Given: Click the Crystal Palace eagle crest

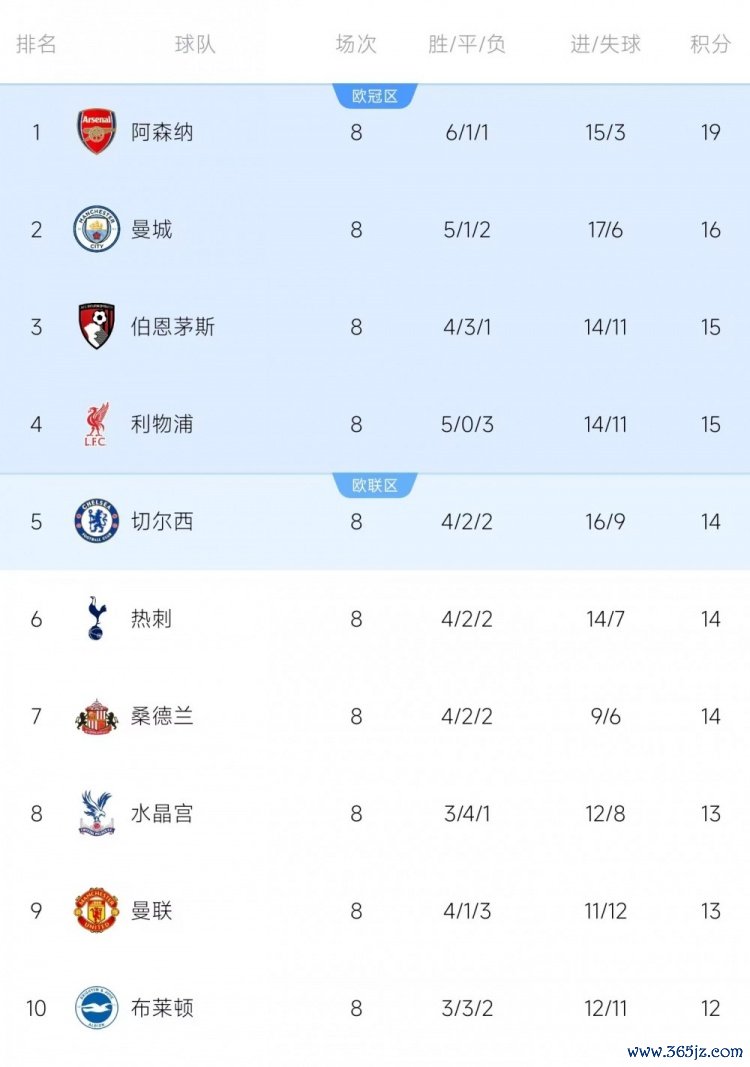Looking at the screenshot, I should [97, 813].
